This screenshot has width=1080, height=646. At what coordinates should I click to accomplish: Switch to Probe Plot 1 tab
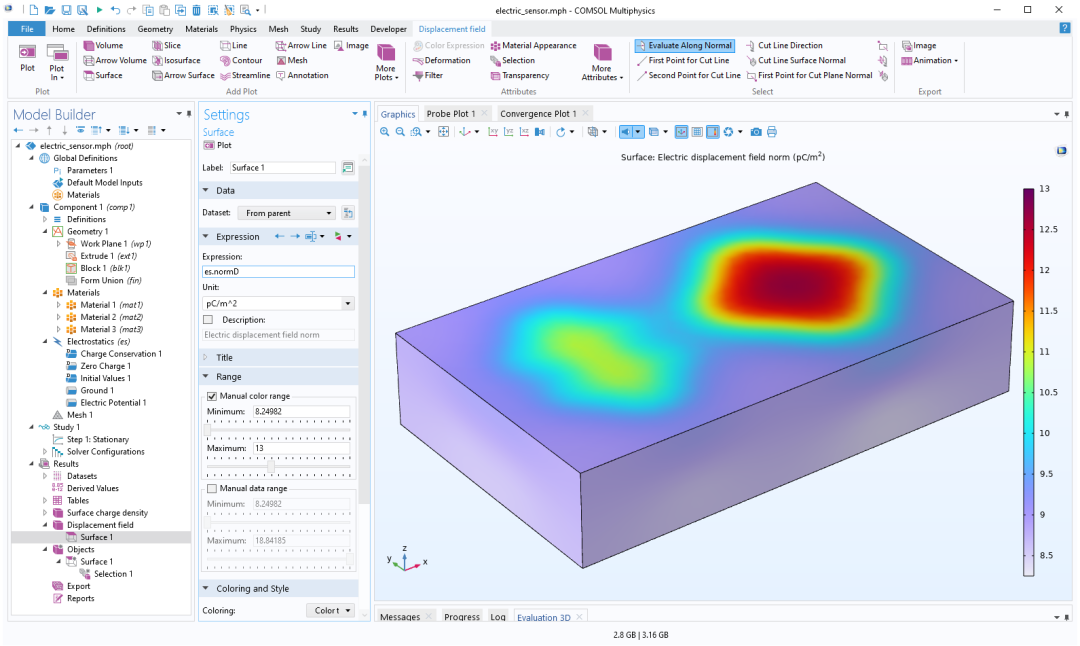click(450, 114)
